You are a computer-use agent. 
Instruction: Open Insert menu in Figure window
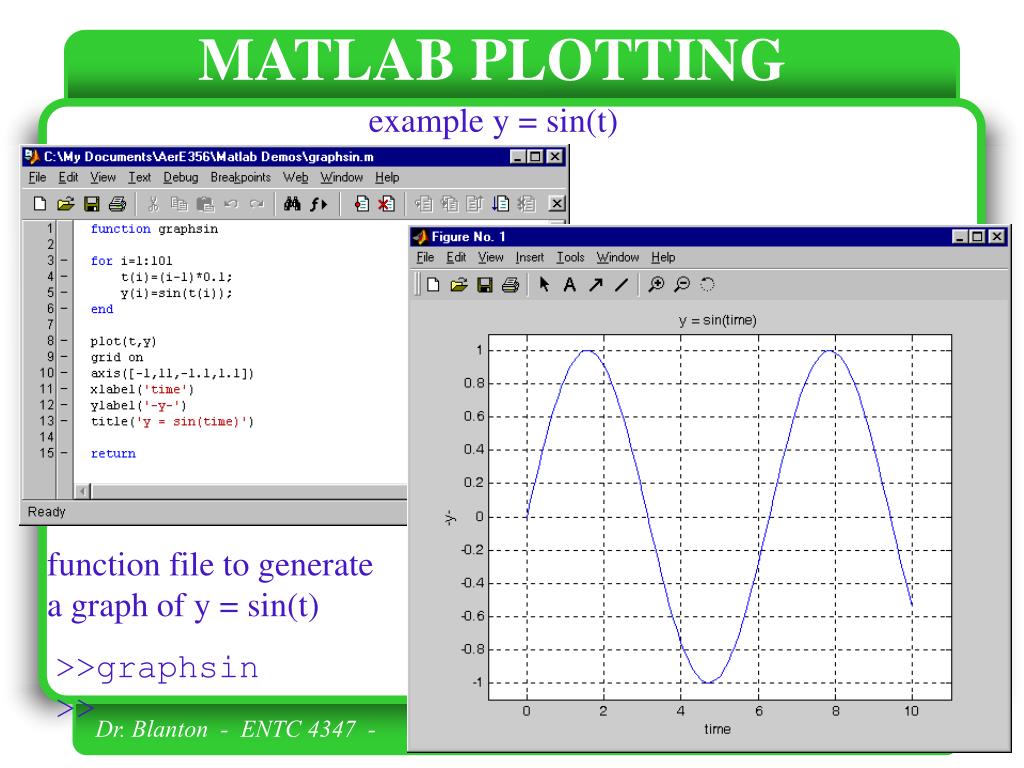[x=529, y=257]
